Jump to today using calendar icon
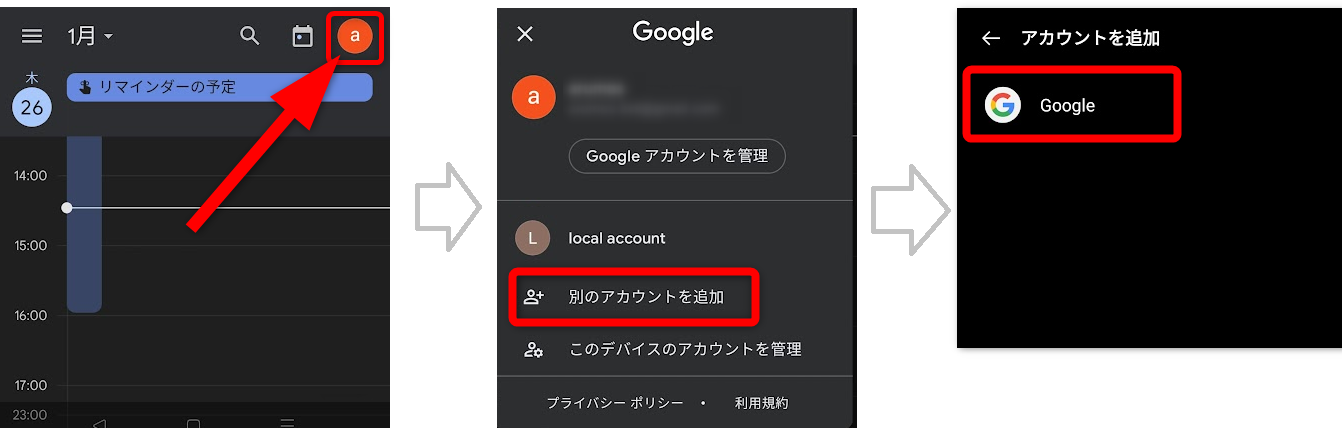Image resolution: width=1344 pixels, height=428 pixels. (x=302, y=36)
